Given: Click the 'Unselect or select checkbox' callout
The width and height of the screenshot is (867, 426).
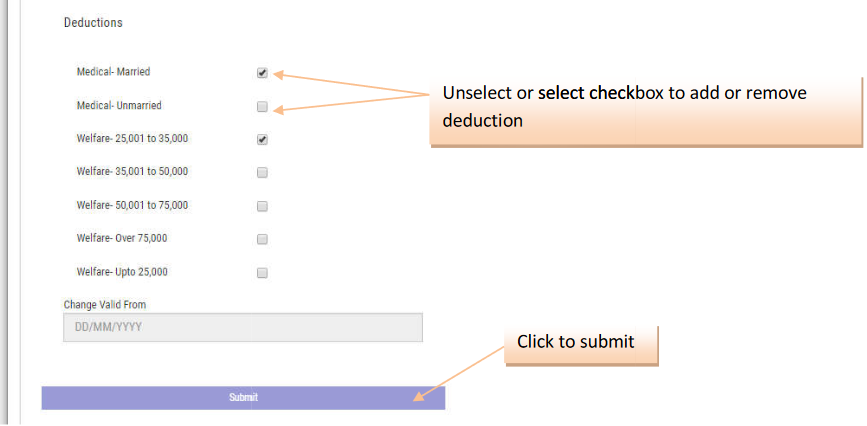Looking at the screenshot, I should pyautogui.click(x=645, y=107).
